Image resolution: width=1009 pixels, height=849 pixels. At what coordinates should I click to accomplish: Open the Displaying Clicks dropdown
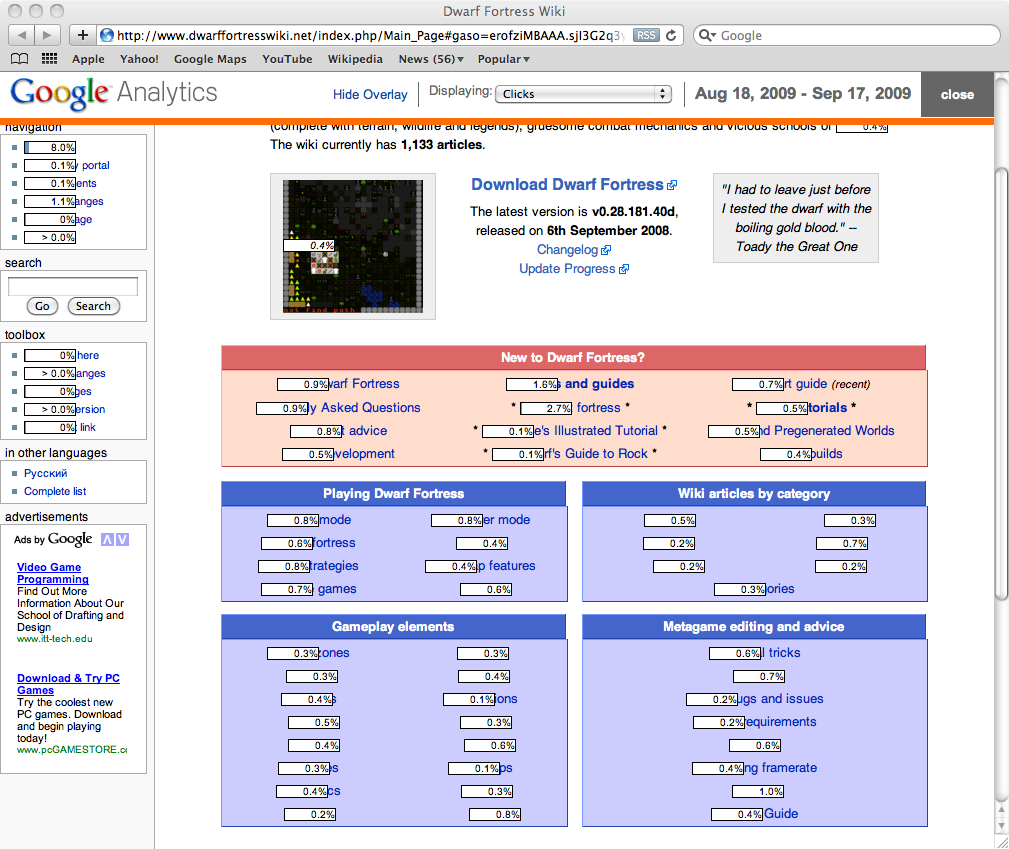583,94
